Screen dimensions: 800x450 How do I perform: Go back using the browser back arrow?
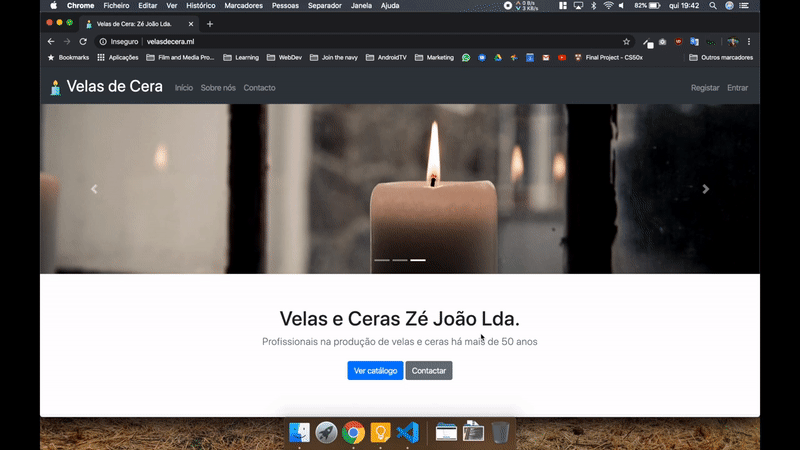(x=51, y=42)
